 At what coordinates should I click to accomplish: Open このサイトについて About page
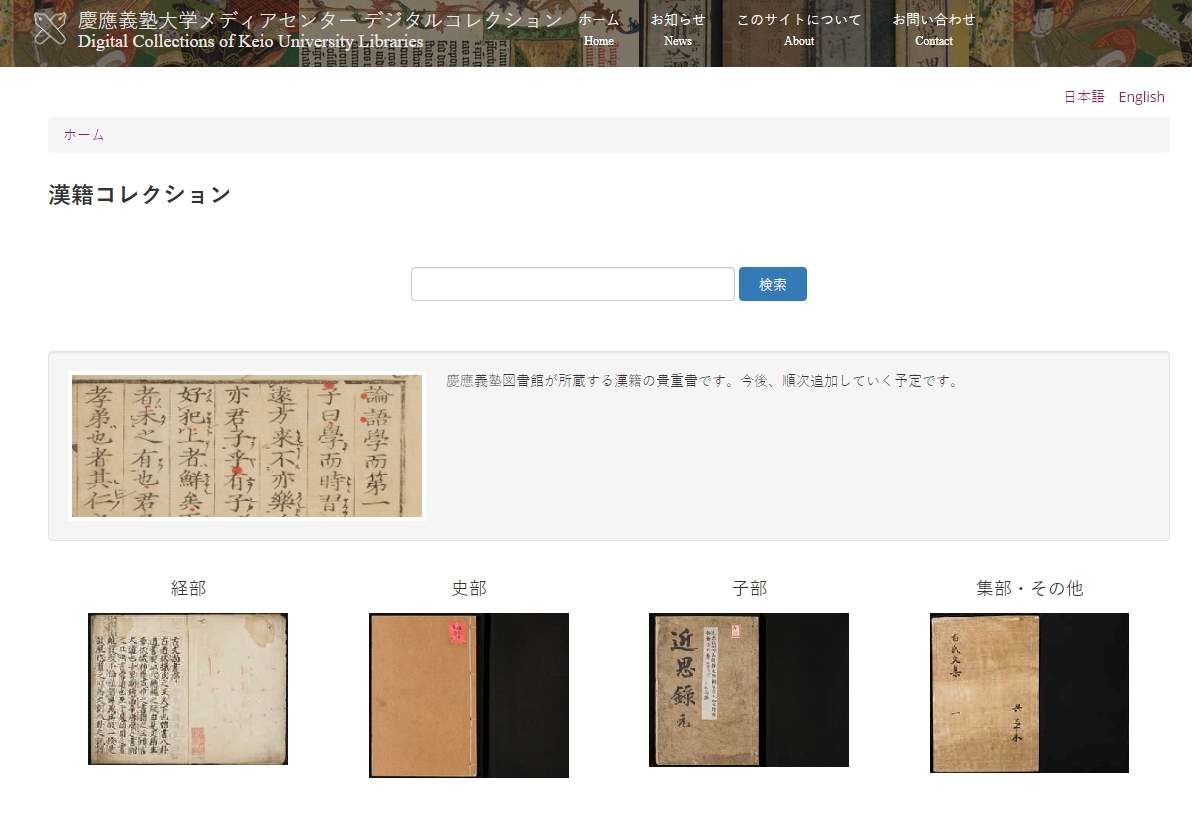pyautogui.click(x=798, y=29)
